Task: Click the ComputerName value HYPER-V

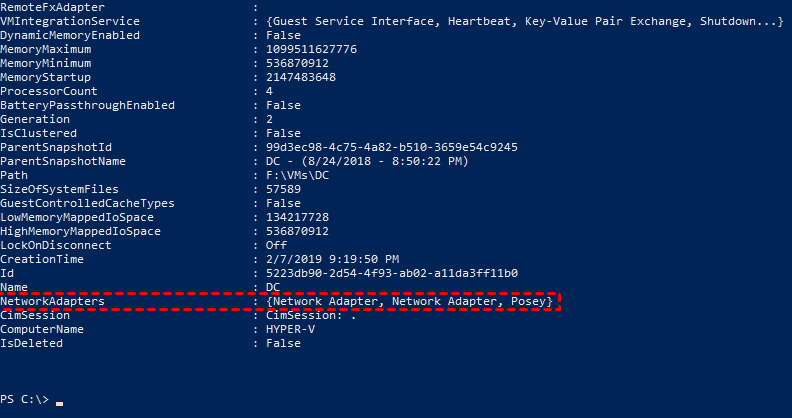Action: pos(290,329)
